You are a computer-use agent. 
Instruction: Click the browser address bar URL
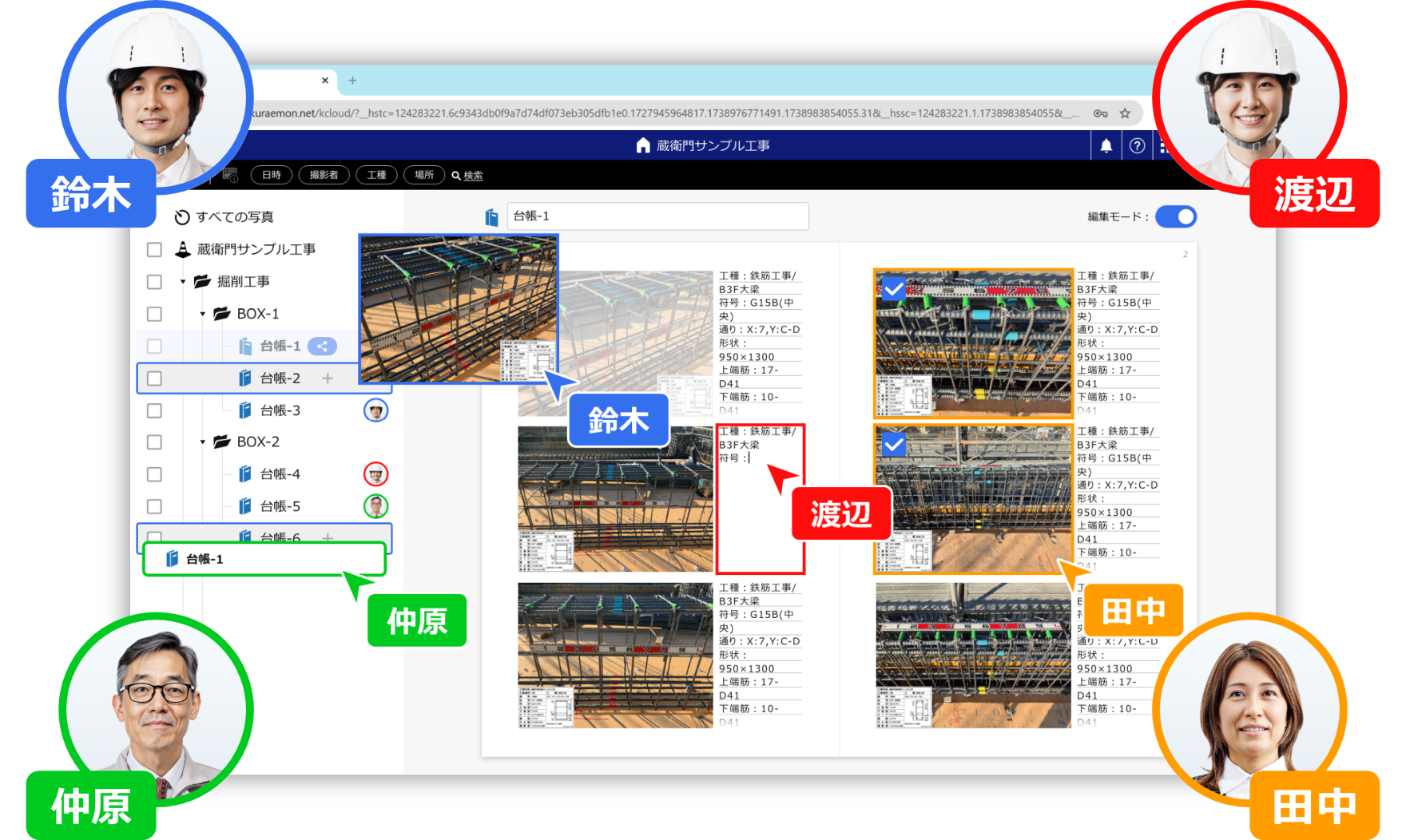tap(663, 113)
